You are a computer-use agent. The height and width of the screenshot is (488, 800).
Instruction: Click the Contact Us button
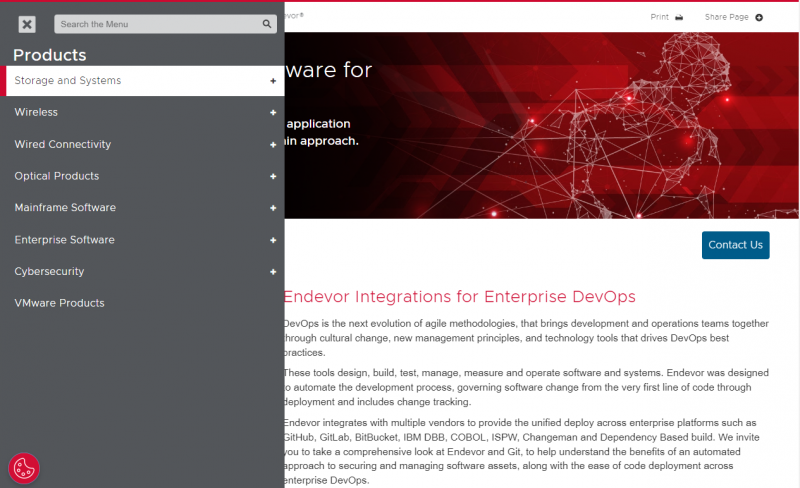735,245
